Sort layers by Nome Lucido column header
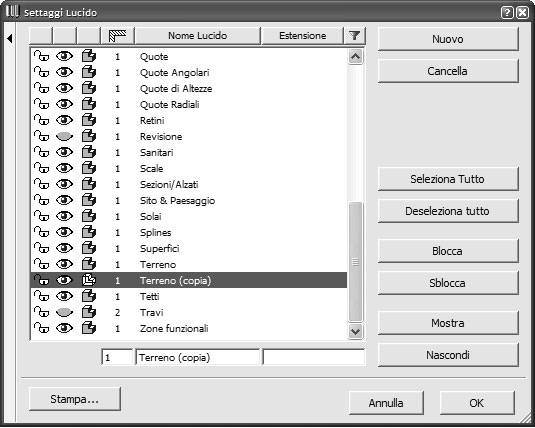Image resolution: width=535 pixels, height=428 pixels. tap(198, 35)
